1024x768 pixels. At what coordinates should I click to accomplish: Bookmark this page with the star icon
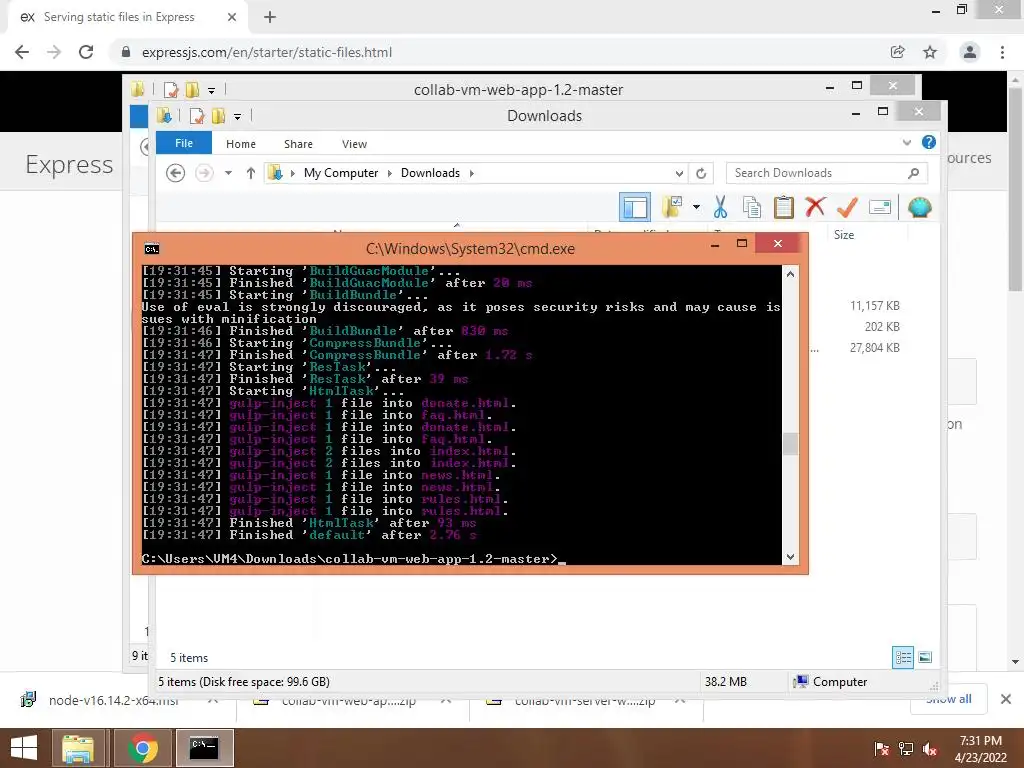point(930,52)
